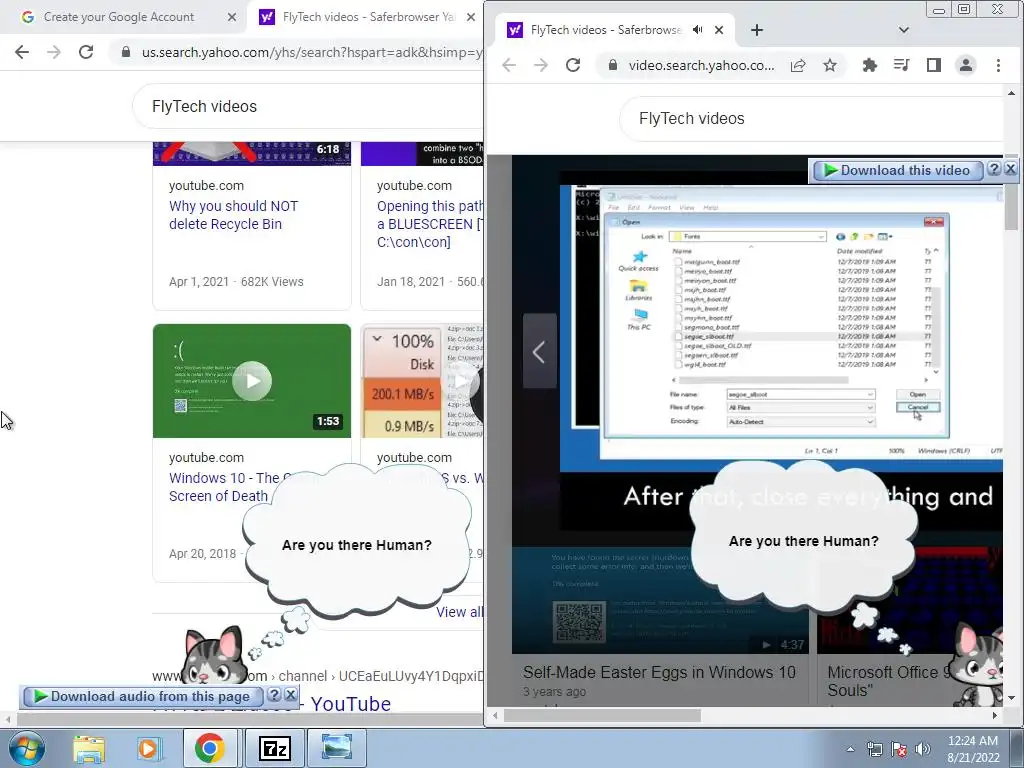Open Microsoft Office Souls video title

[889, 681]
